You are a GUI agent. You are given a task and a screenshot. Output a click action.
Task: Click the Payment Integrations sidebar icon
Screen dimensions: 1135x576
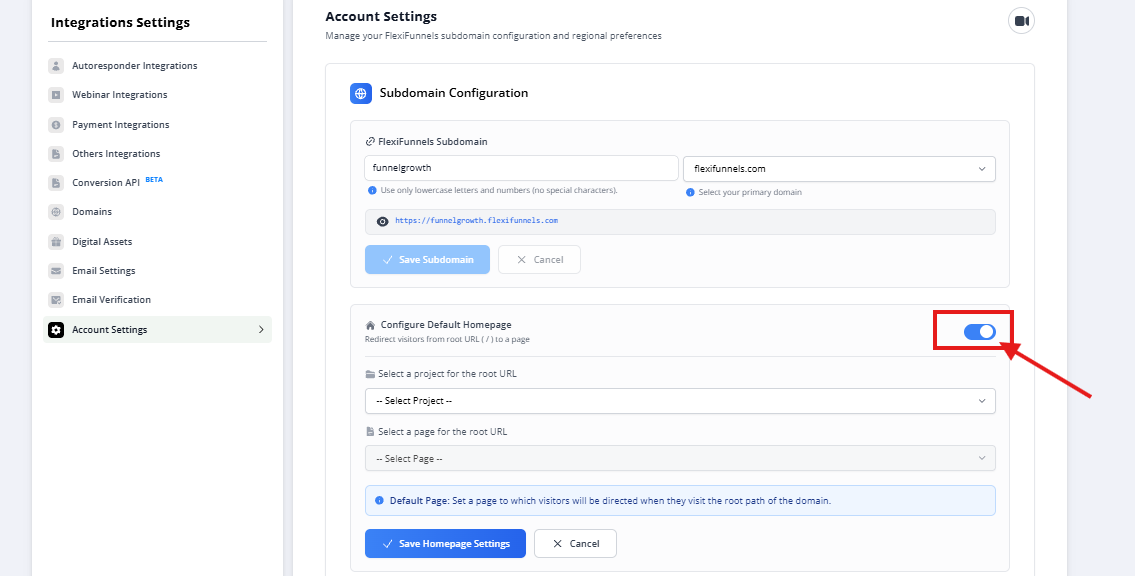[56, 125]
